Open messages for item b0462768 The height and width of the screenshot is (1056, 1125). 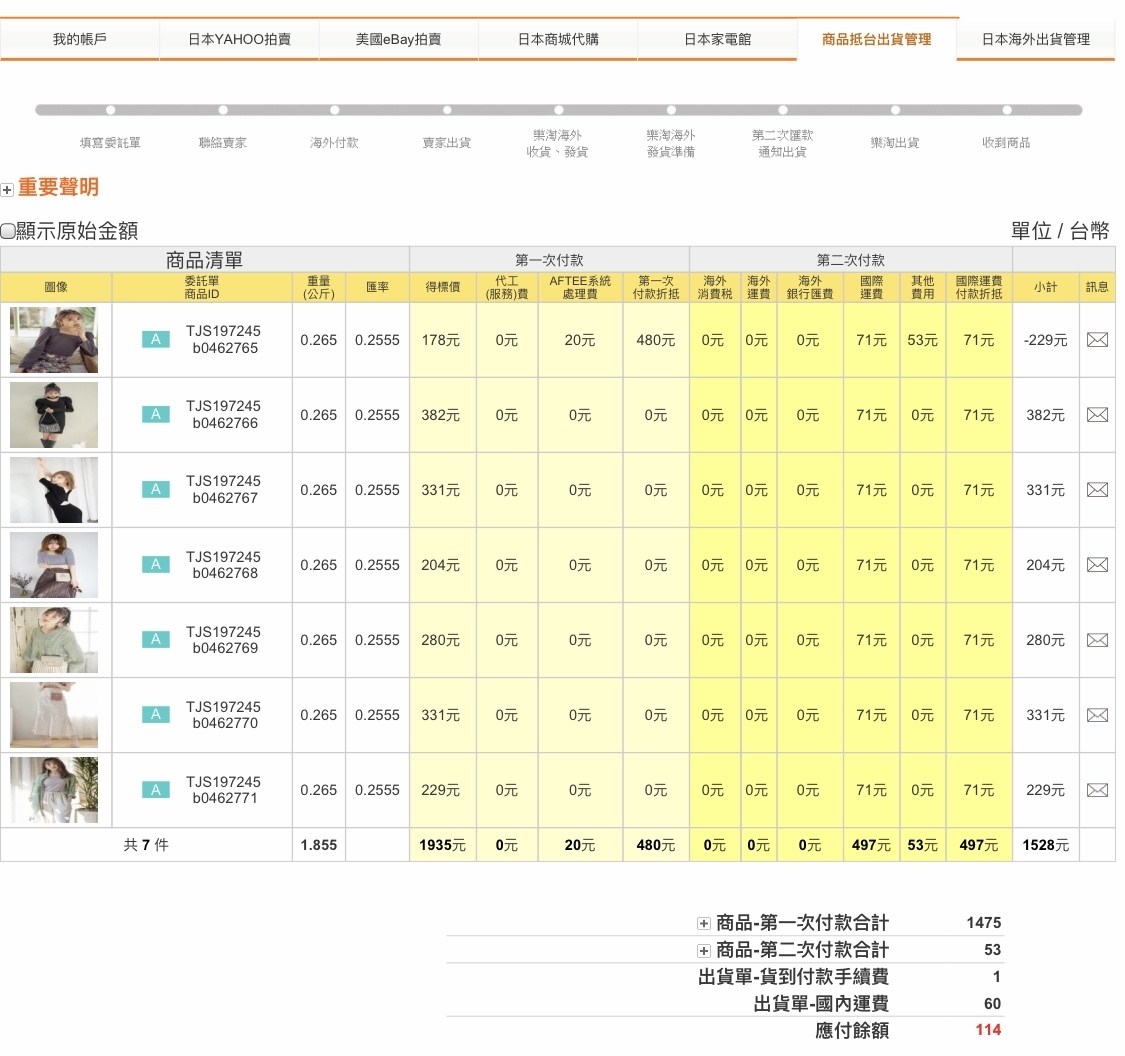(1096, 565)
